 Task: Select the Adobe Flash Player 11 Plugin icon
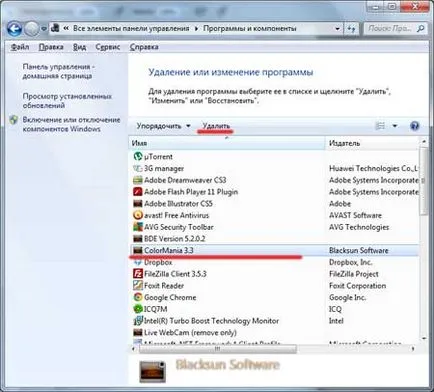pos(138,192)
